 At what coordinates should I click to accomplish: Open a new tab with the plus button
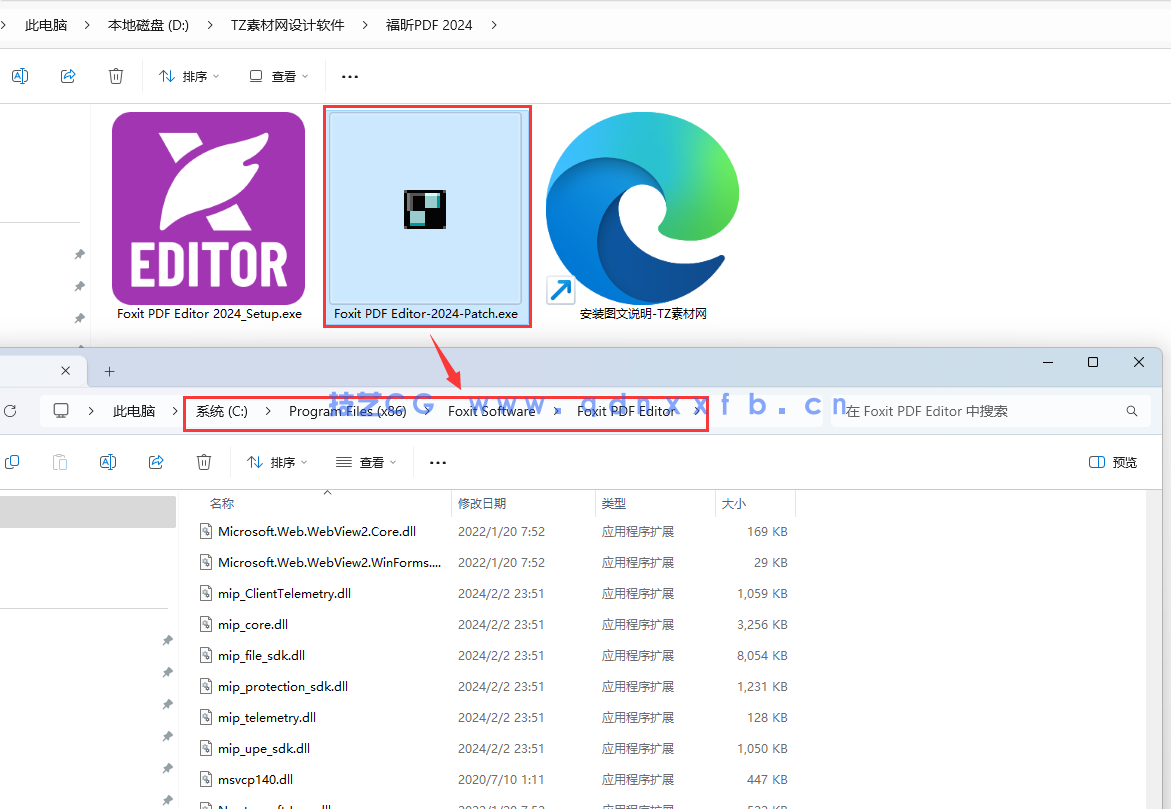[109, 370]
